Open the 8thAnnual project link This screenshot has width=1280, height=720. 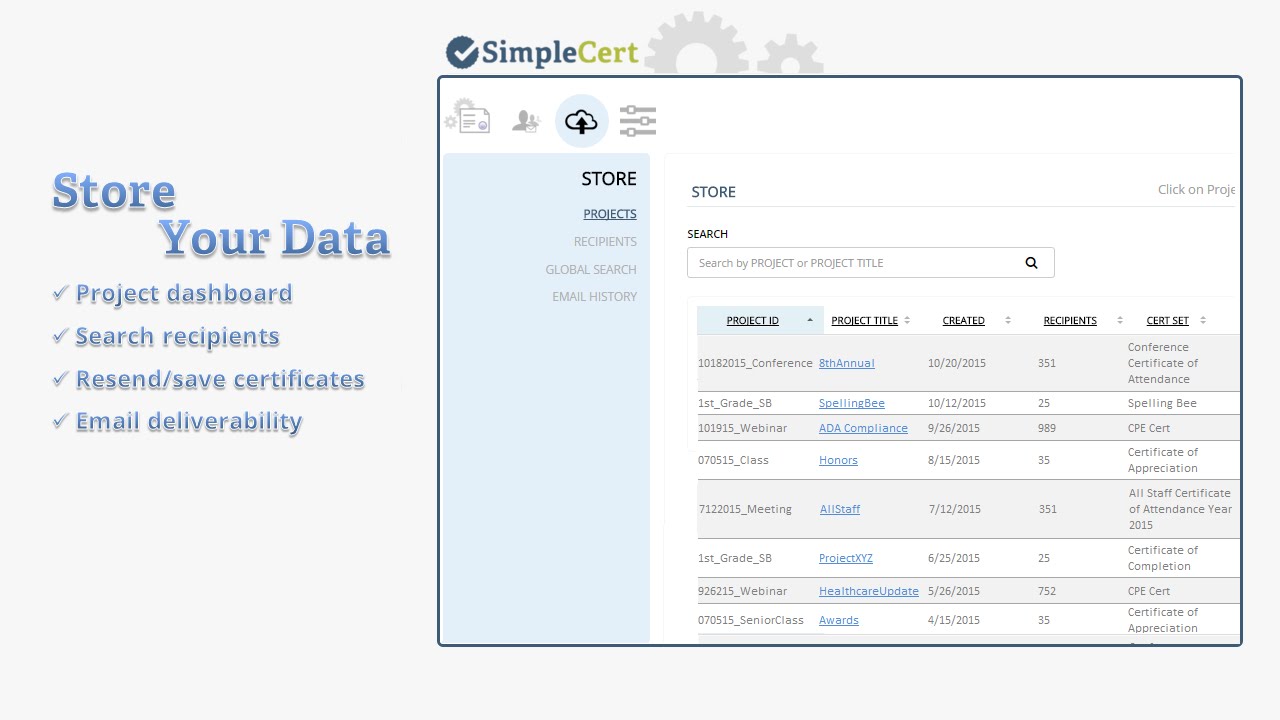[847, 363]
